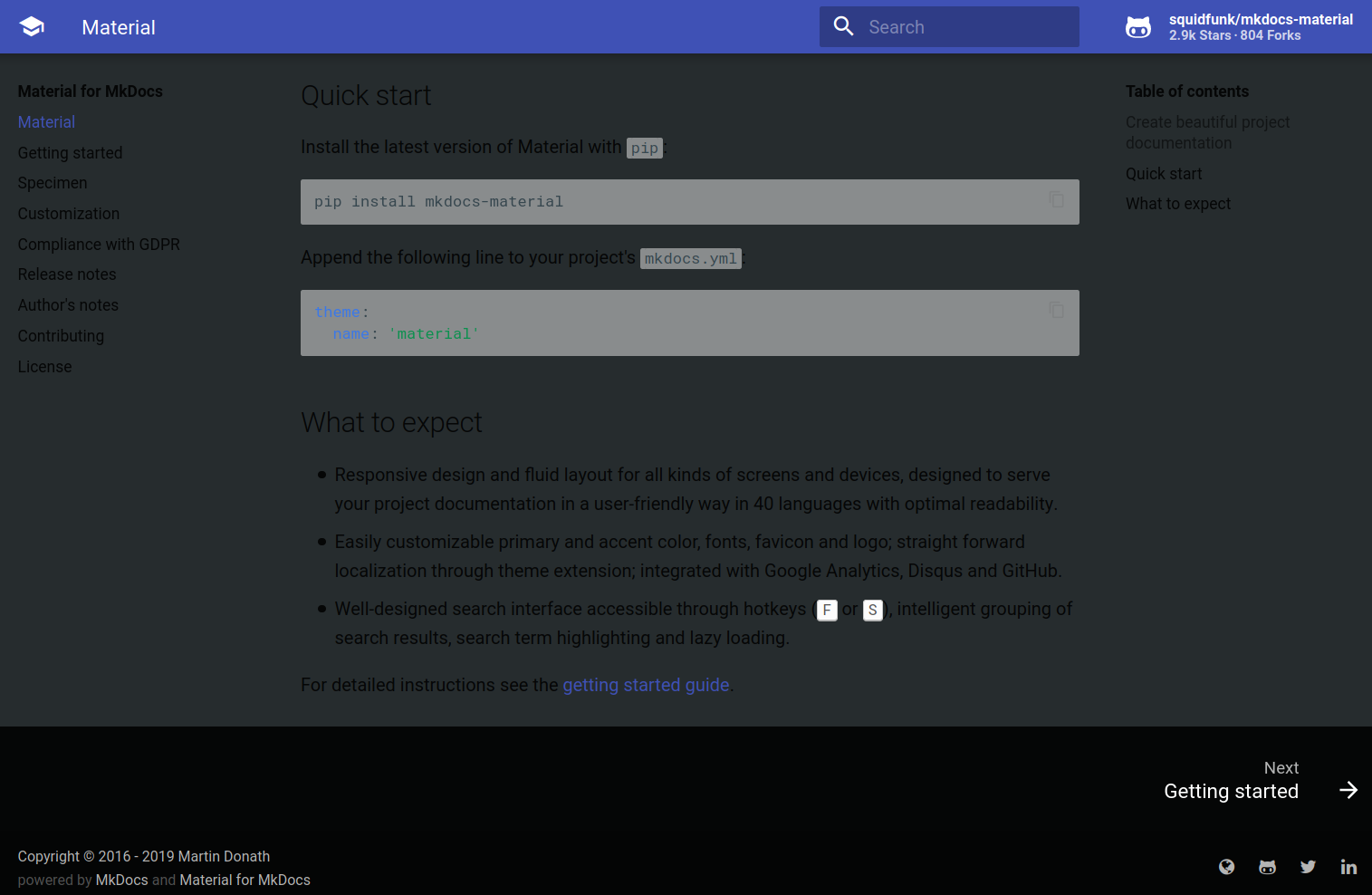
Task: Click the pip install mkdocs-material code text
Action: 438,201
